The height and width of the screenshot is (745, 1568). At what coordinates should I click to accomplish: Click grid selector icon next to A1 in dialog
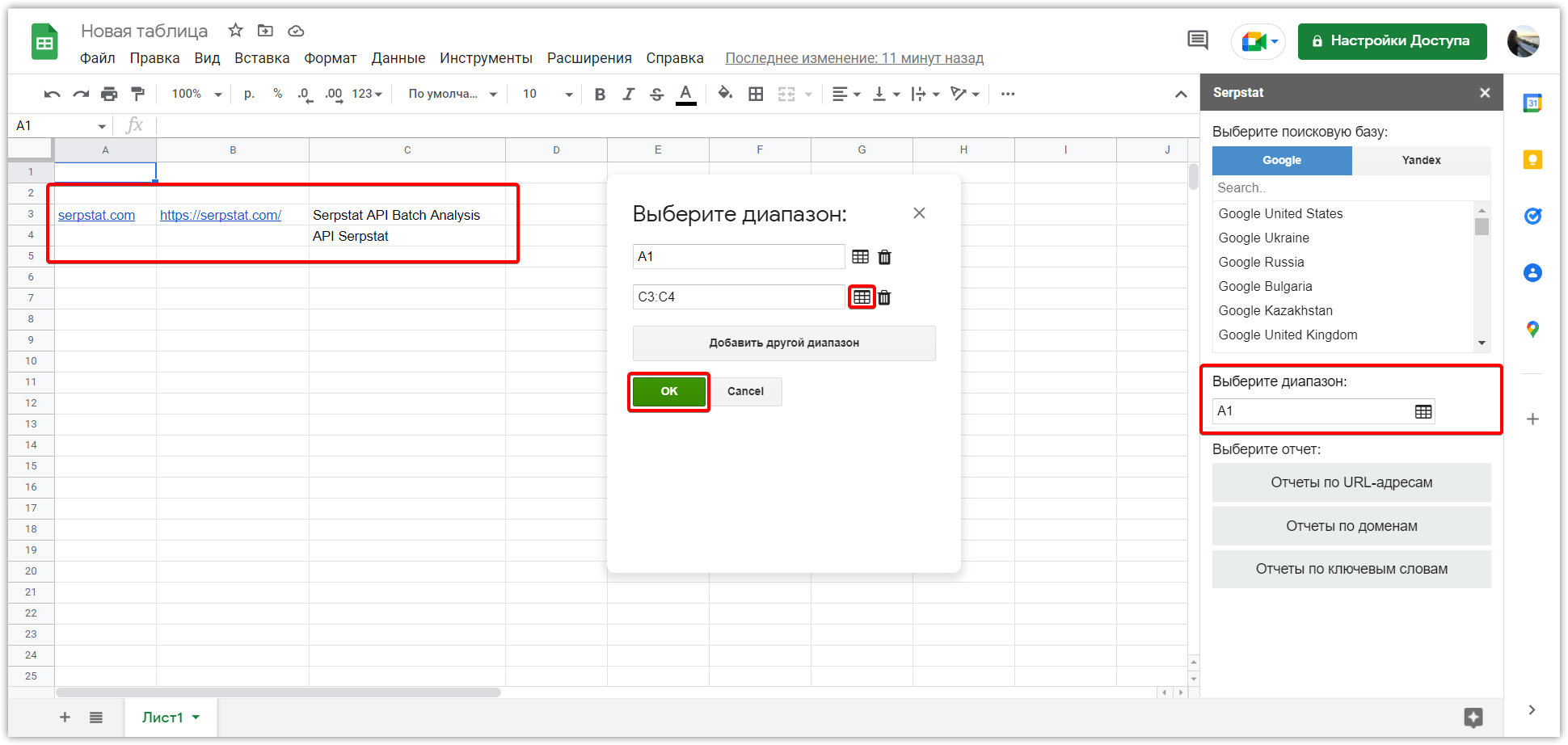861,257
